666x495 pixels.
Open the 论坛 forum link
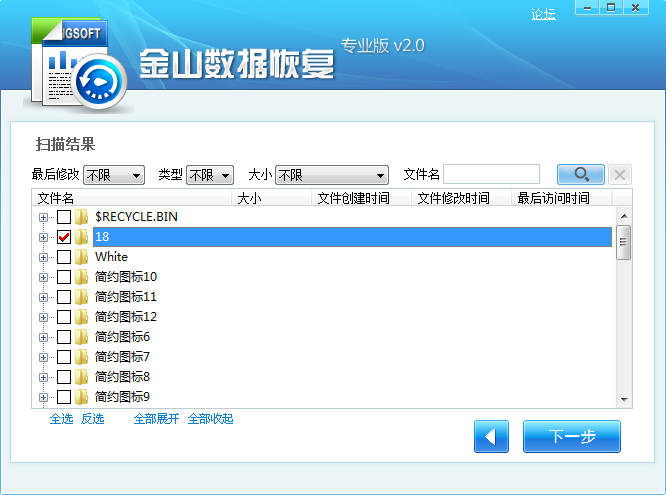(x=543, y=14)
